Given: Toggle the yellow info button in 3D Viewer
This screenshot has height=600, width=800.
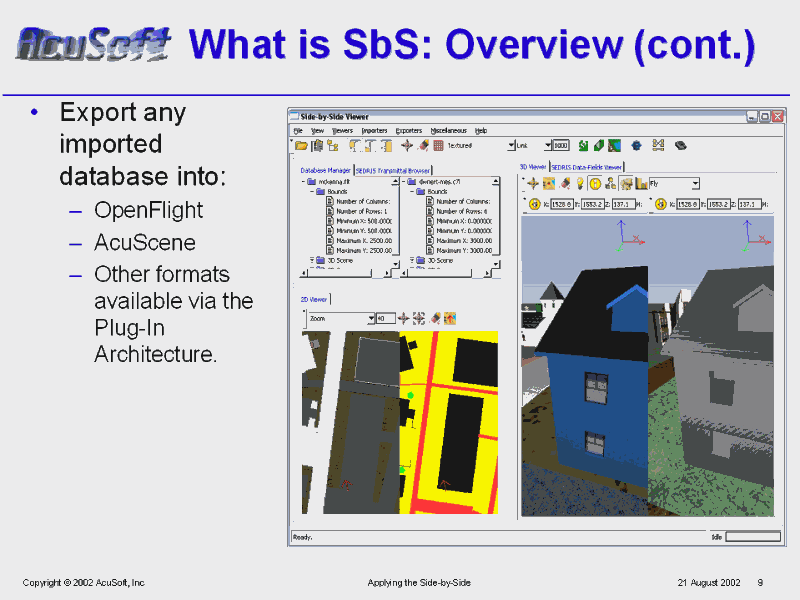Looking at the screenshot, I should click(x=594, y=184).
